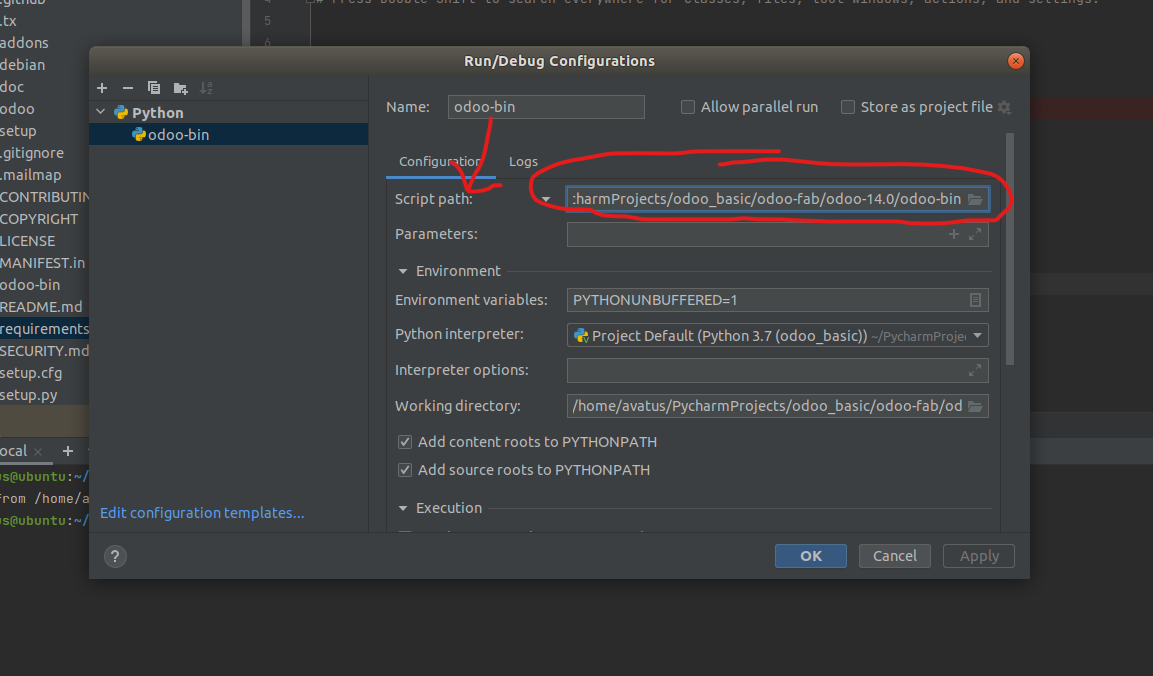Open Edit configuration templates link

pyautogui.click(x=202, y=513)
